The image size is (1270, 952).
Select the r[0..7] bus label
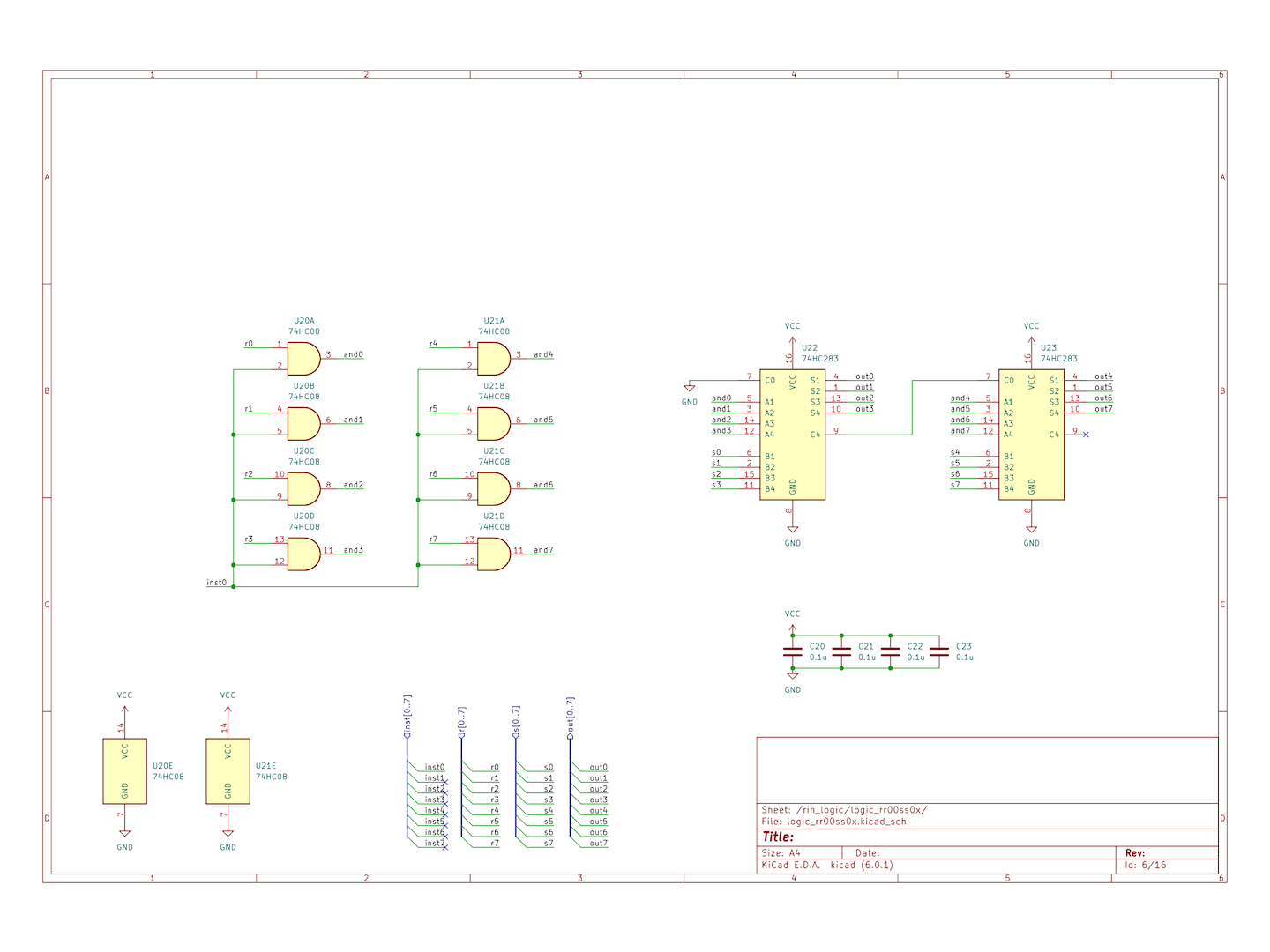tap(461, 722)
